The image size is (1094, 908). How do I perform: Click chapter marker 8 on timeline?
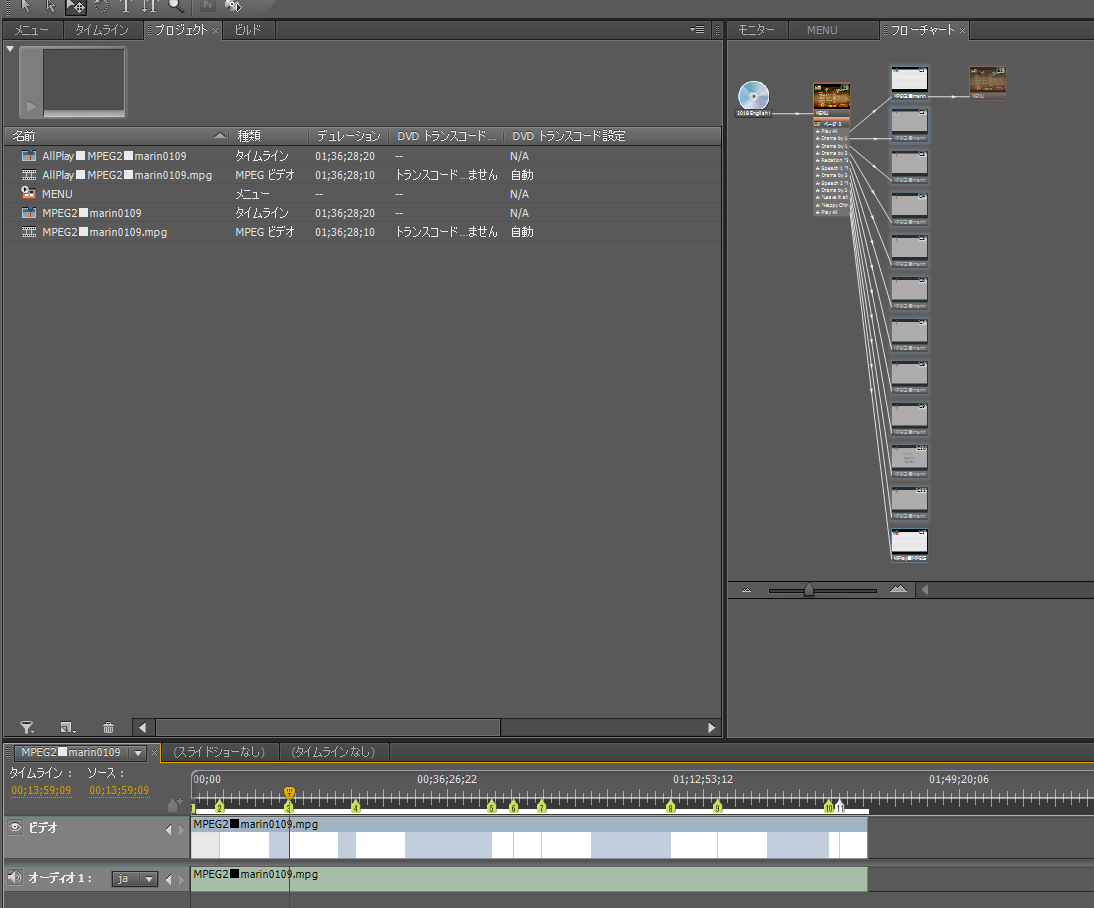click(x=670, y=807)
